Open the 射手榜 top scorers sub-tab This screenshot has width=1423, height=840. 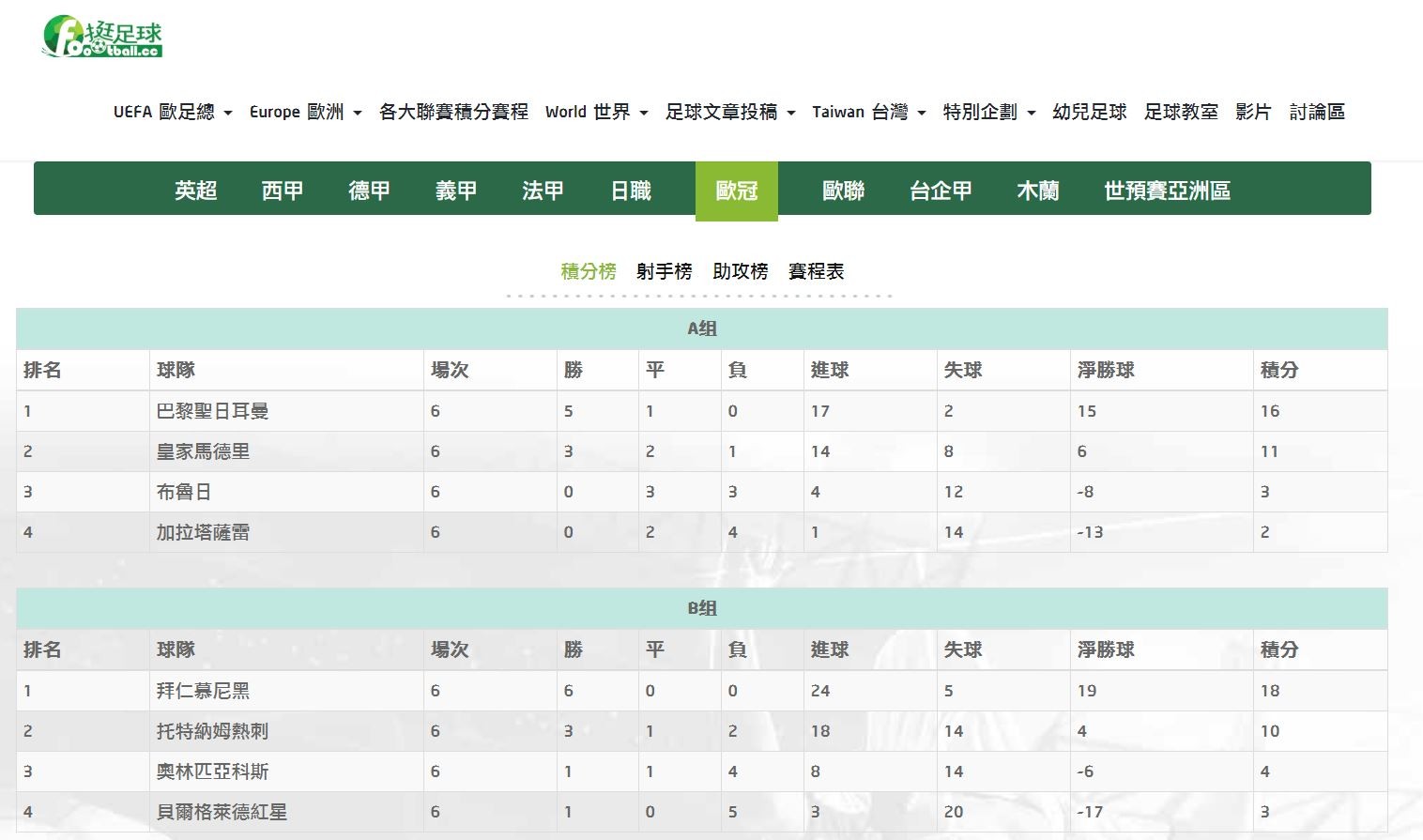(665, 271)
